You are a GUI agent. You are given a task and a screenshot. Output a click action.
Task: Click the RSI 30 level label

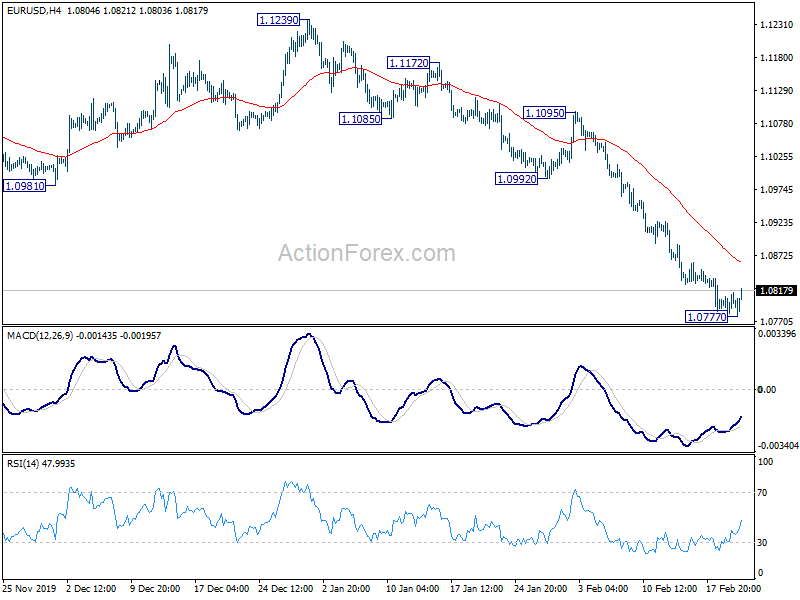click(x=762, y=542)
